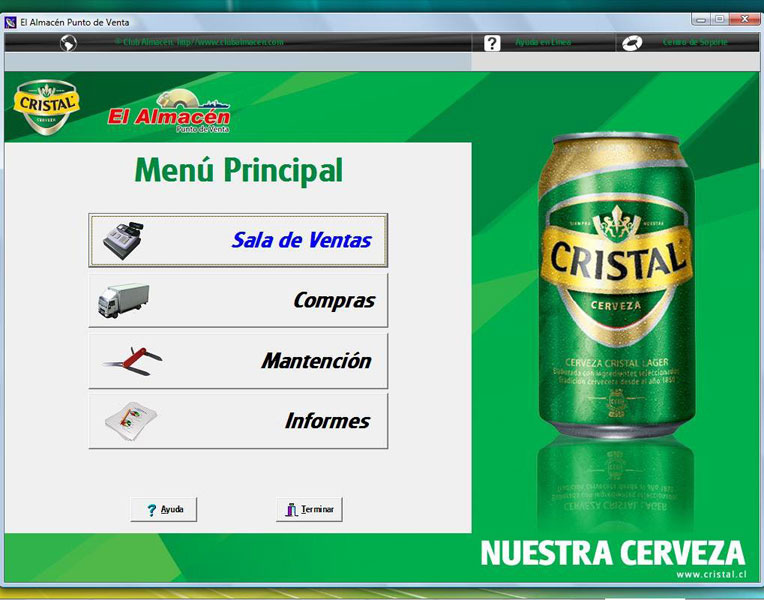Viewport: 764px width, 600px height.
Task: Click the www.cristal.cl text
Action: point(711,574)
